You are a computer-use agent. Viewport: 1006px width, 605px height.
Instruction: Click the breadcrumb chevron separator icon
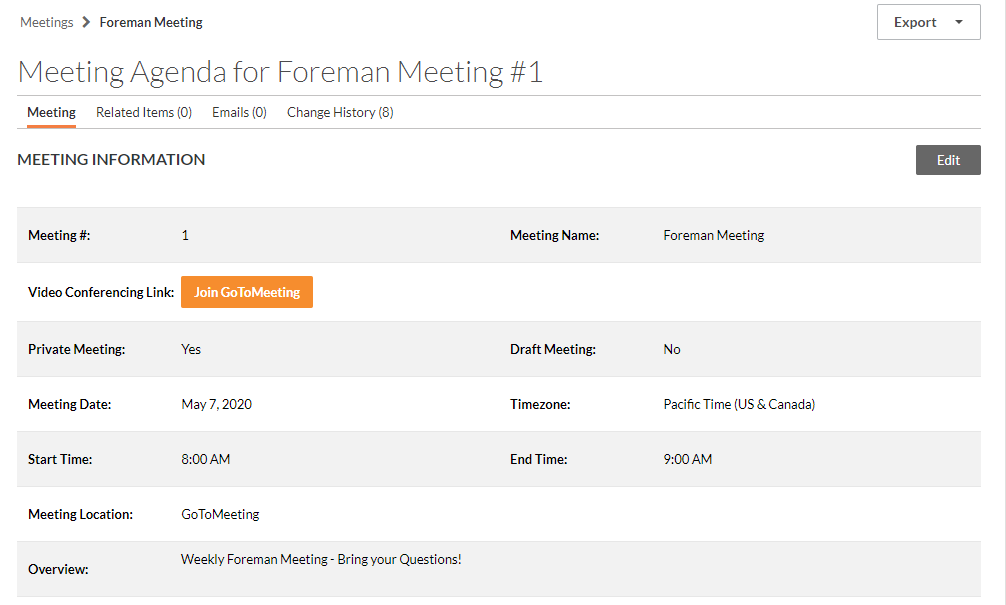click(x=86, y=22)
